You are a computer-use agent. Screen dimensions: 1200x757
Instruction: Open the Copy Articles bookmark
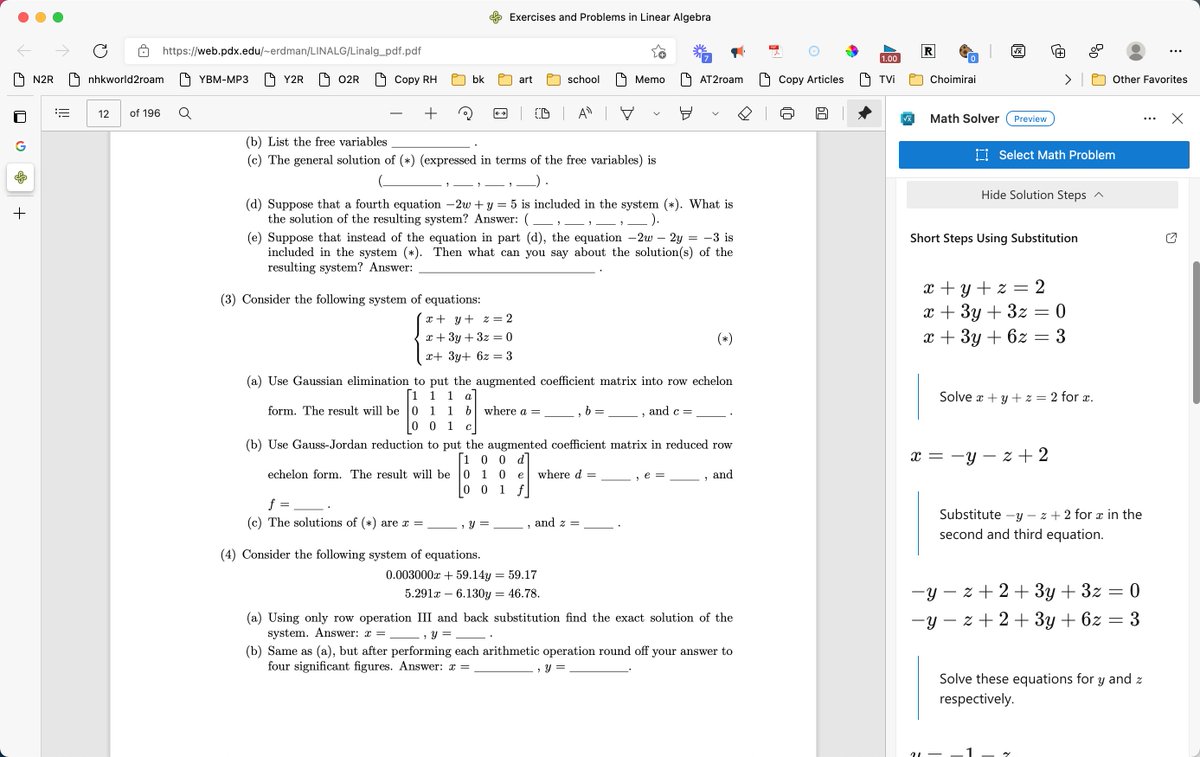801,79
